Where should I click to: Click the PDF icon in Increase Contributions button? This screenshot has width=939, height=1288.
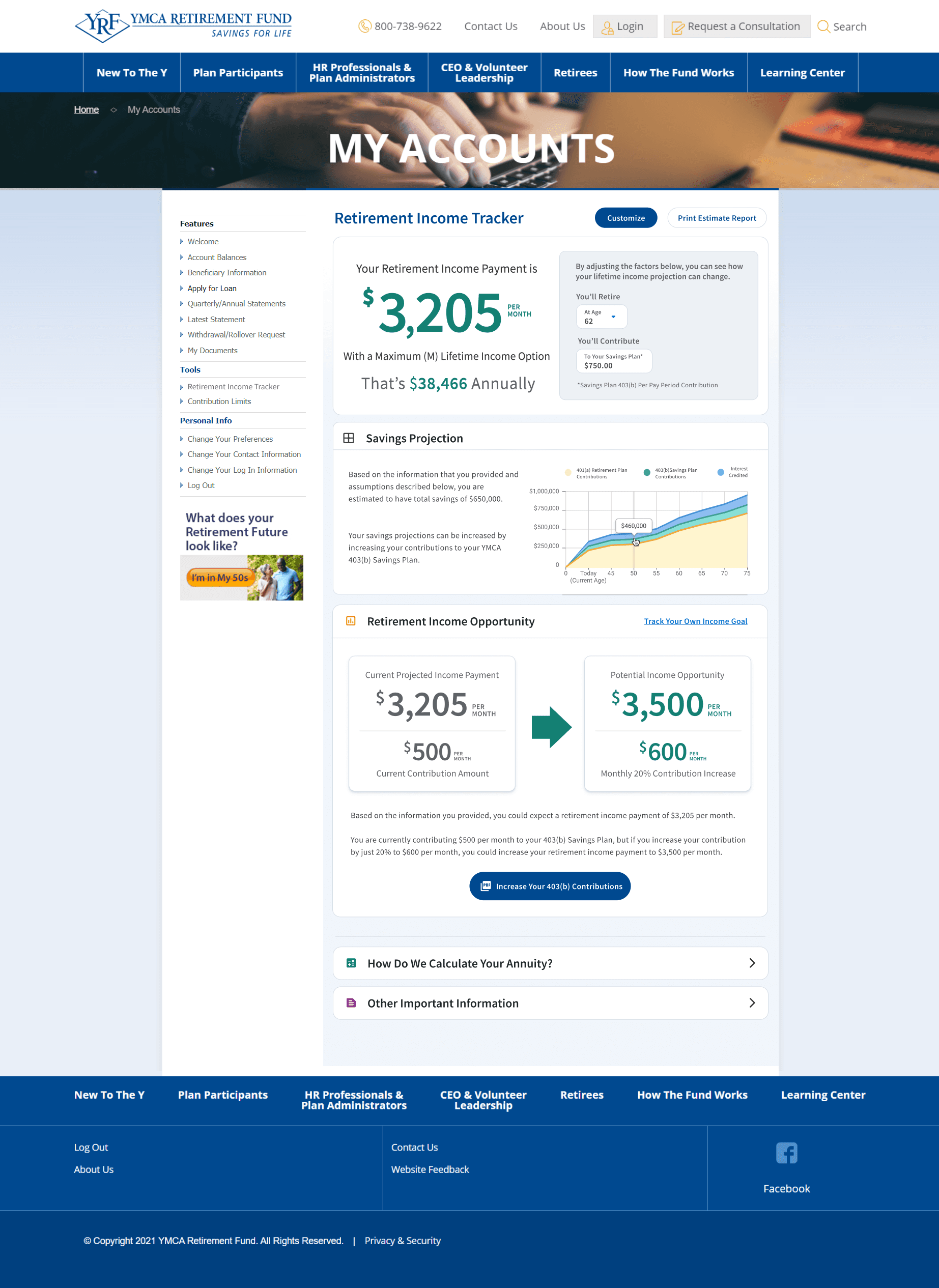[x=486, y=885]
